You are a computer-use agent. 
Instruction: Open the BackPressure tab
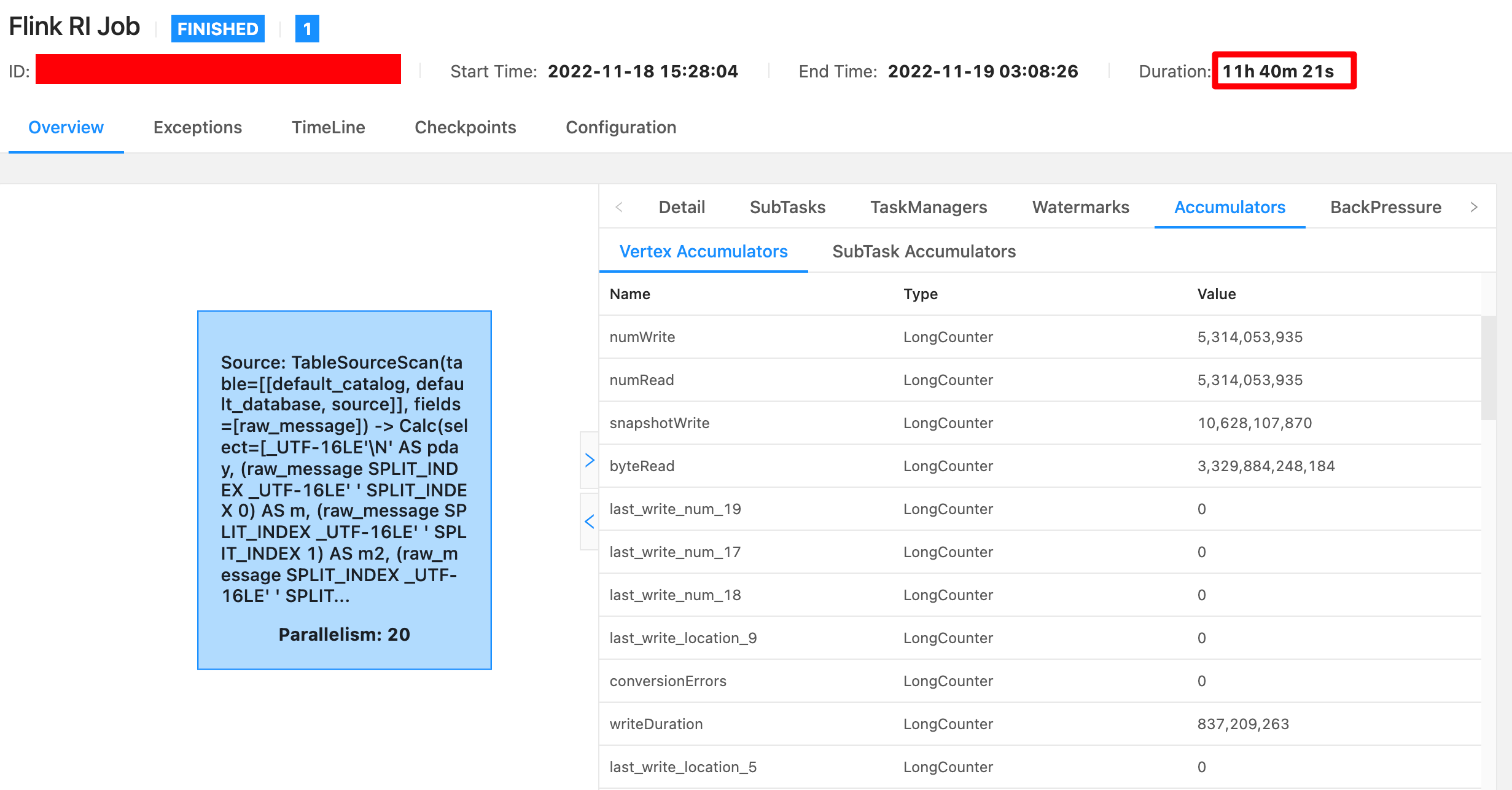pos(1385,207)
